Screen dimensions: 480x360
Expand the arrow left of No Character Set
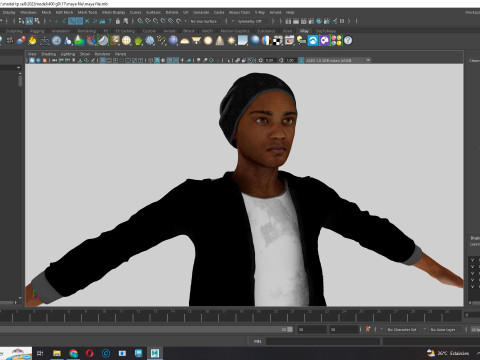point(381,329)
